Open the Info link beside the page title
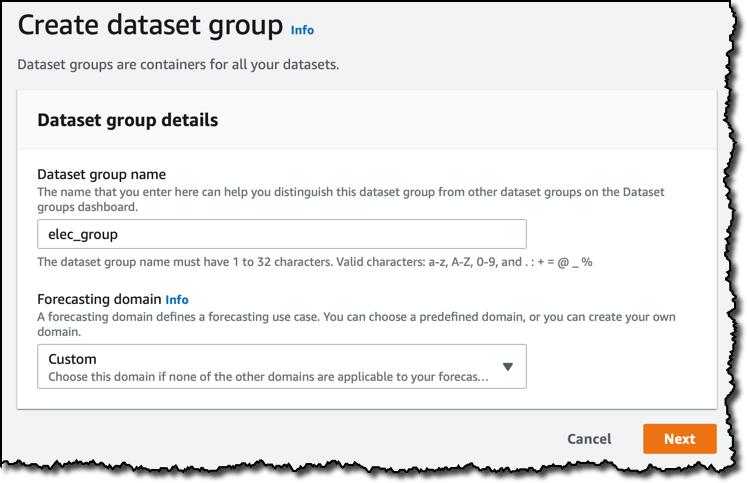Image resolution: width=747 pixels, height=483 pixels. coord(302,30)
